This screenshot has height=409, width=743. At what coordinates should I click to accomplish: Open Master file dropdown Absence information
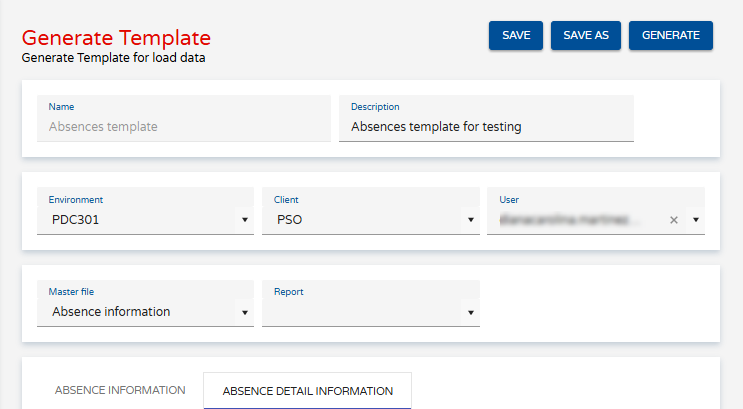coord(145,303)
